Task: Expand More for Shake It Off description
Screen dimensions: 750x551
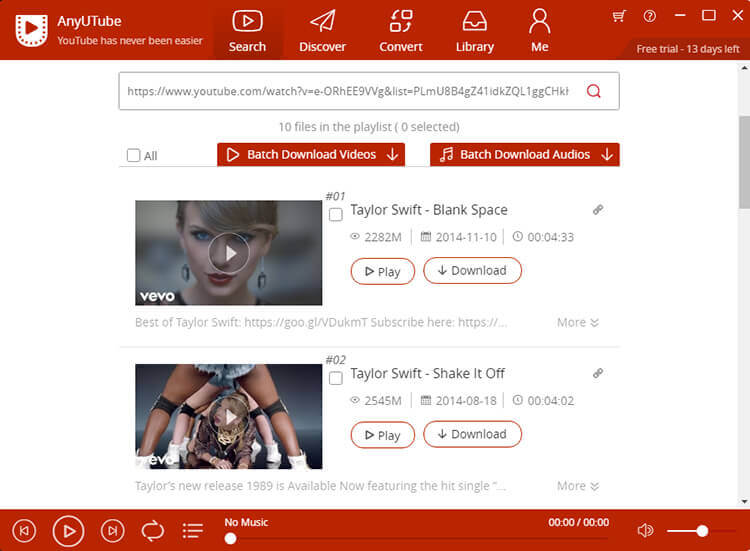Action: [x=578, y=486]
